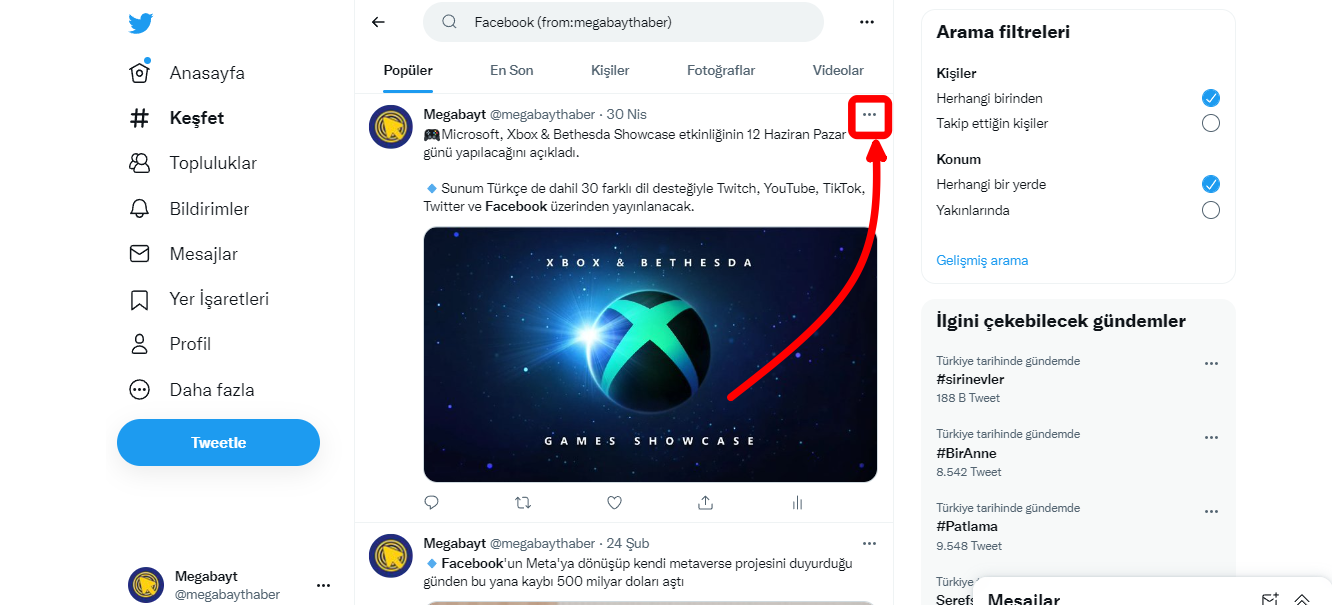
Task: Open the Fotoğraflar tab
Action: coord(721,70)
